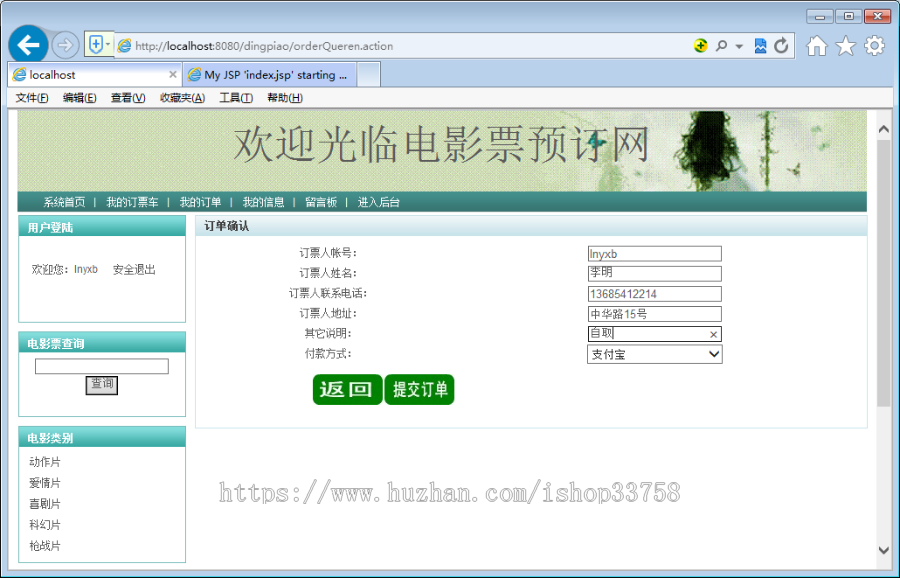900x578 pixels.
Task: Select the 动作片 movie category link
Action: 43,462
